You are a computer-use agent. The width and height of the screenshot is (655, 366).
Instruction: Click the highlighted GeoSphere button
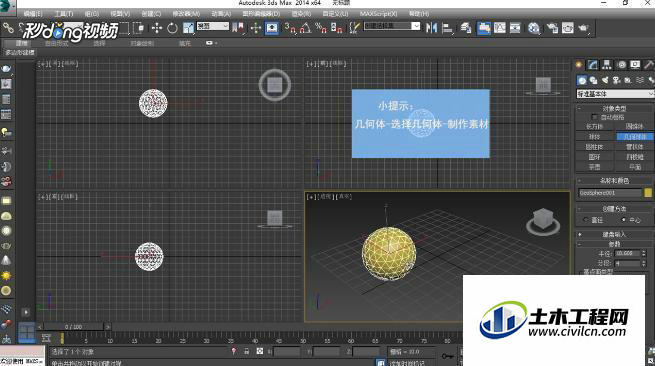(635, 137)
